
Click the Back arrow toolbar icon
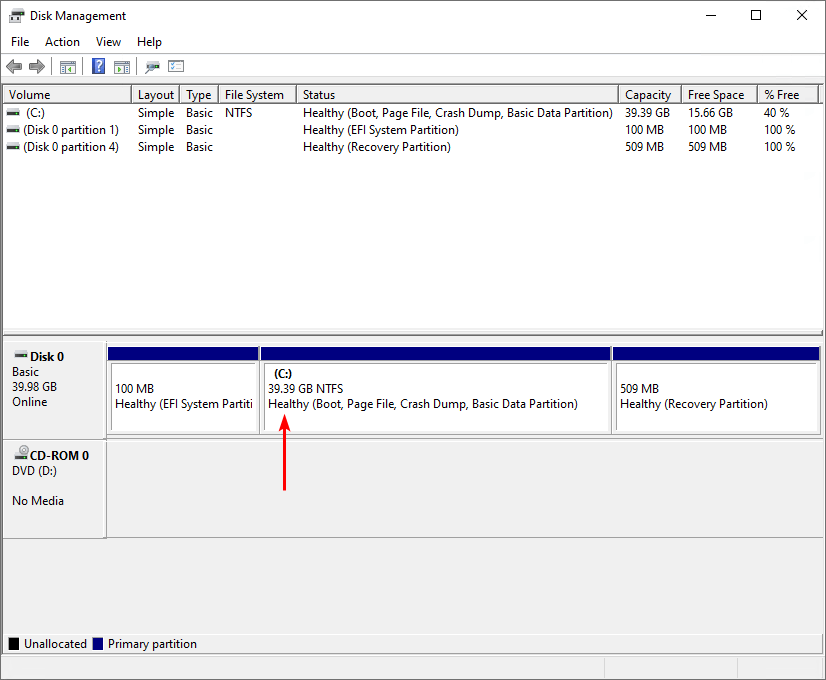tap(14, 67)
